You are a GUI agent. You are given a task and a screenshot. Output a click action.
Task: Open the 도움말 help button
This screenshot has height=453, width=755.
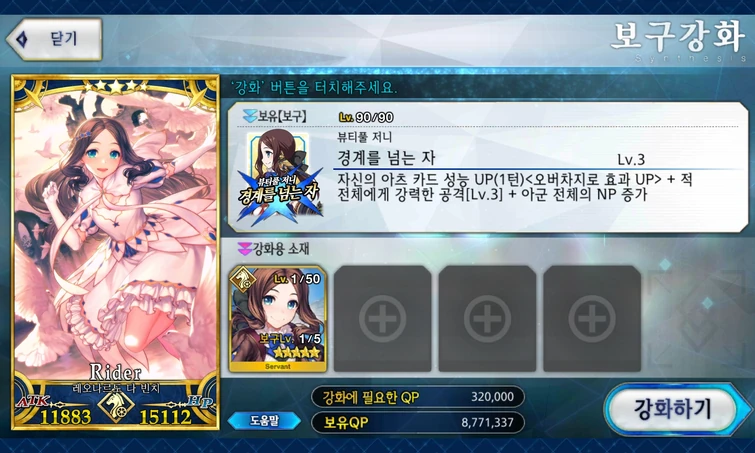click(264, 421)
